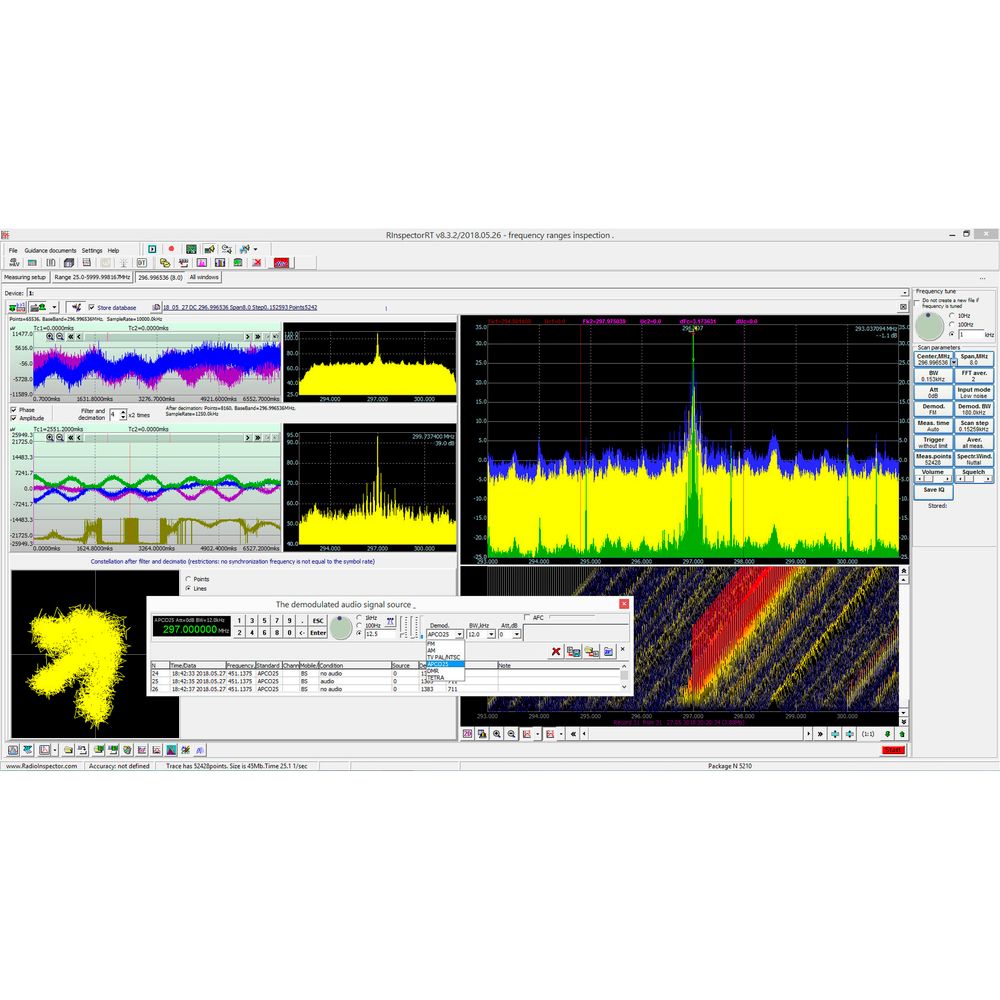Click the green save-trace icon below Device field

(18, 307)
